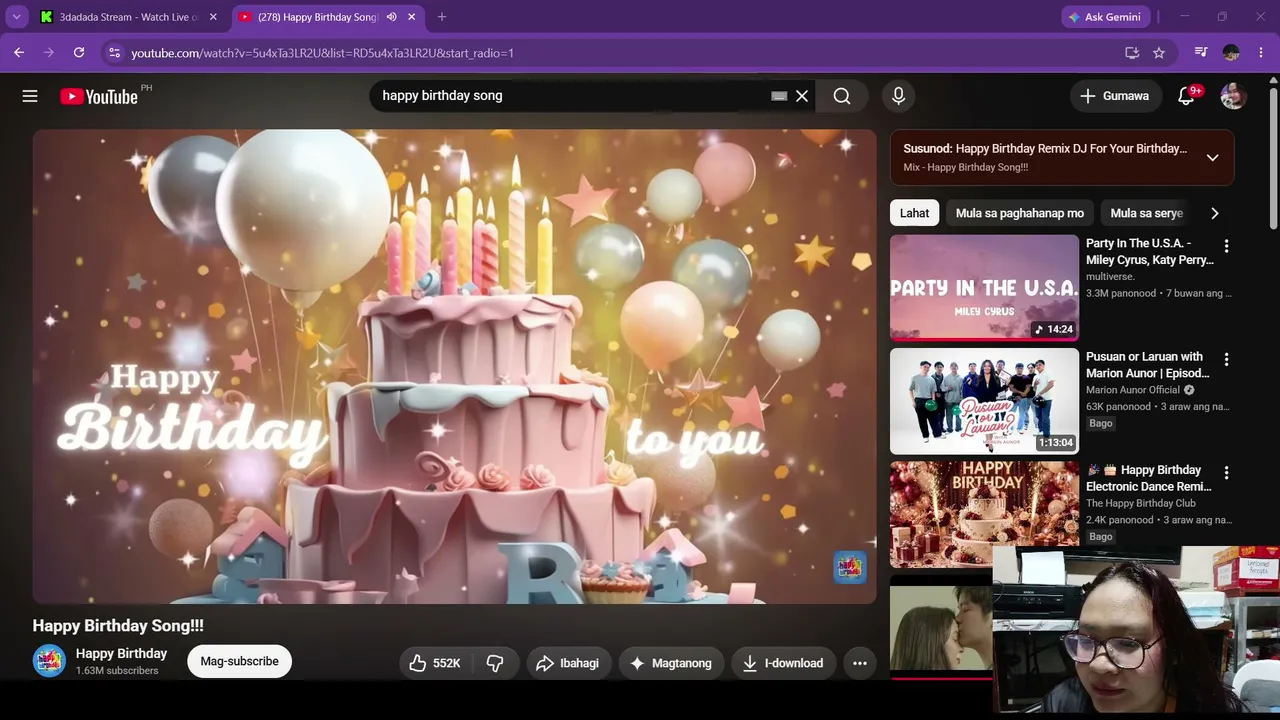Select the Lahat filter chip
The width and height of the screenshot is (1280, 720).
(x=914, y=213)
